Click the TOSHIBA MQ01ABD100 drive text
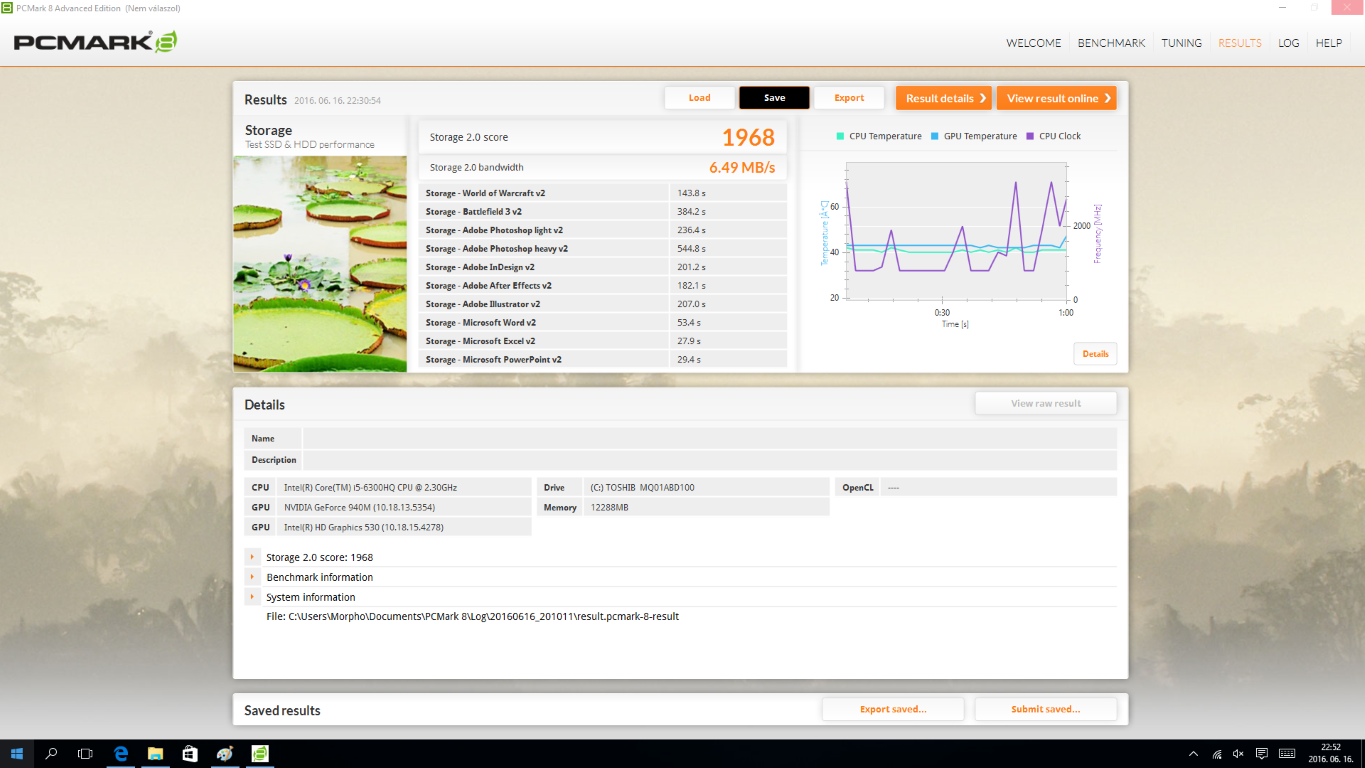 (642, 487)
